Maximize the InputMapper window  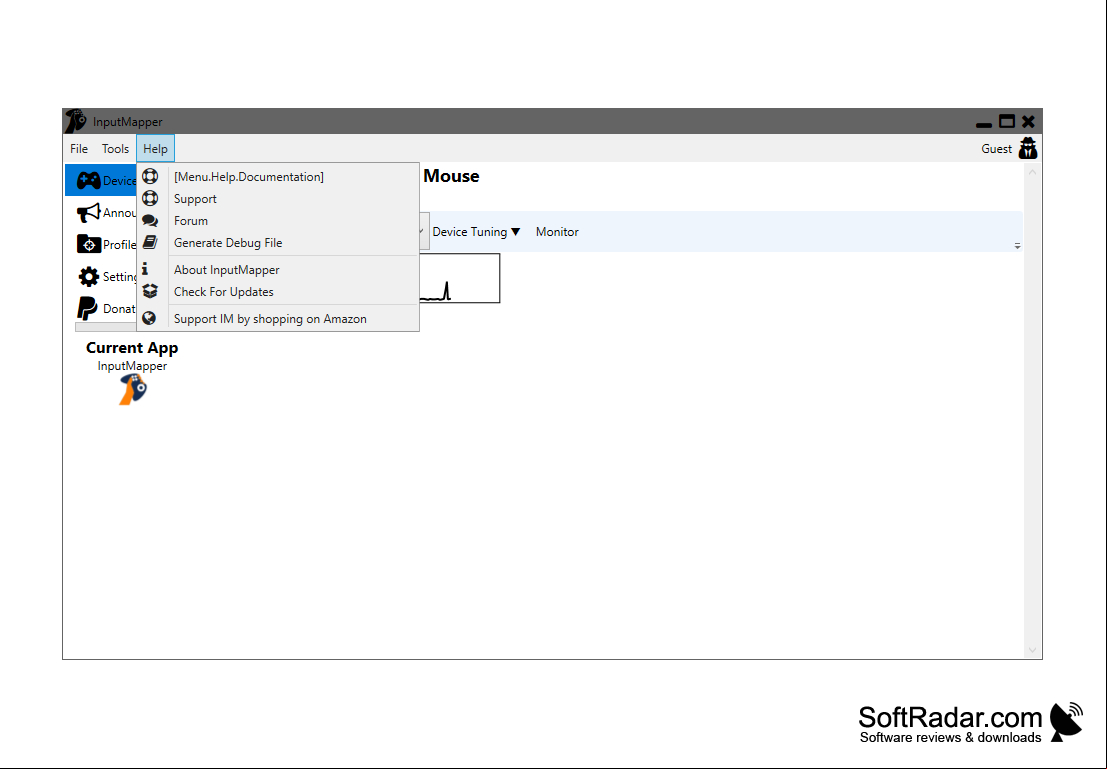pyautogui.click(x=1007, y=121)
